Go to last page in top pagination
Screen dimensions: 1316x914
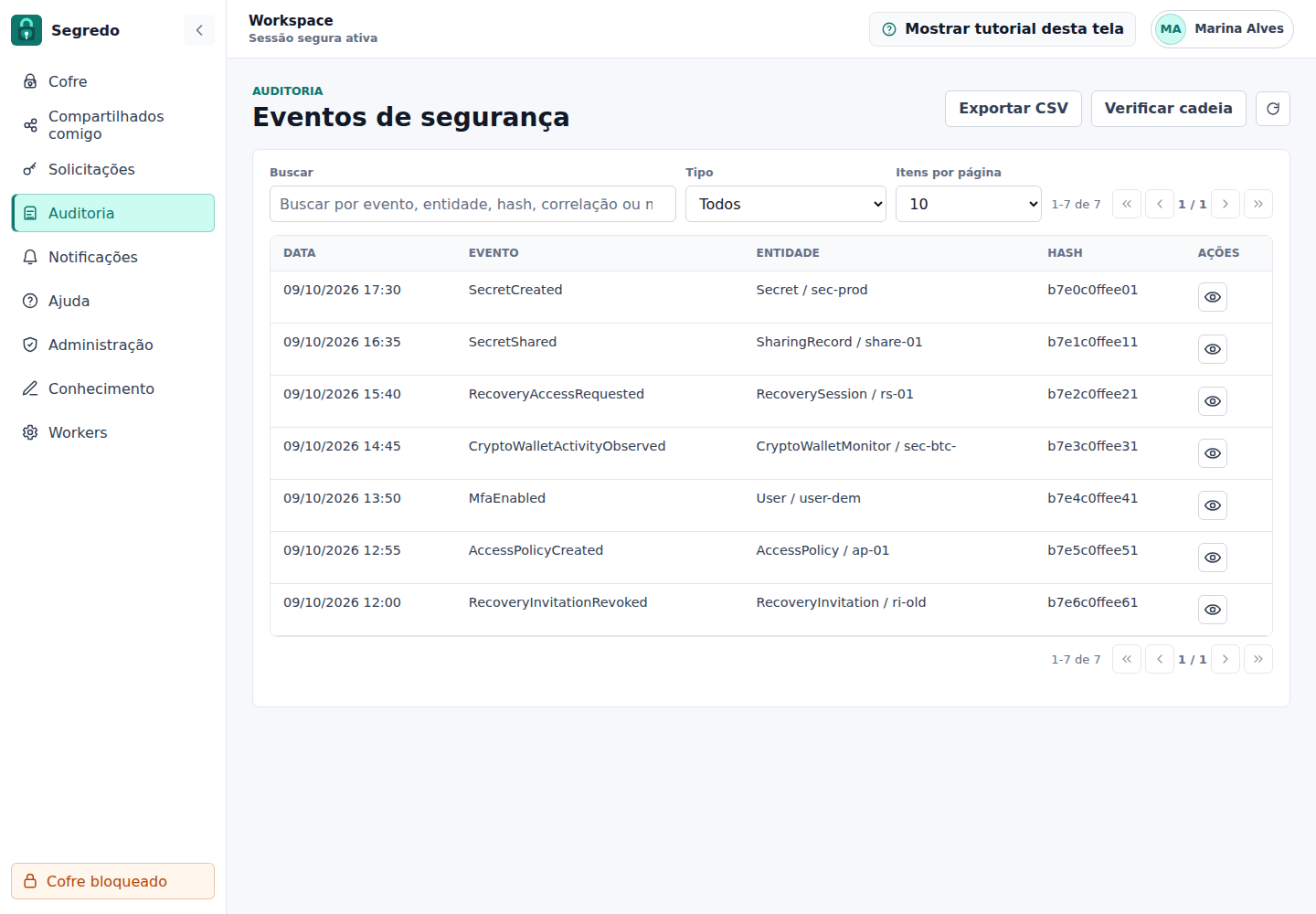click(1258, 204)
